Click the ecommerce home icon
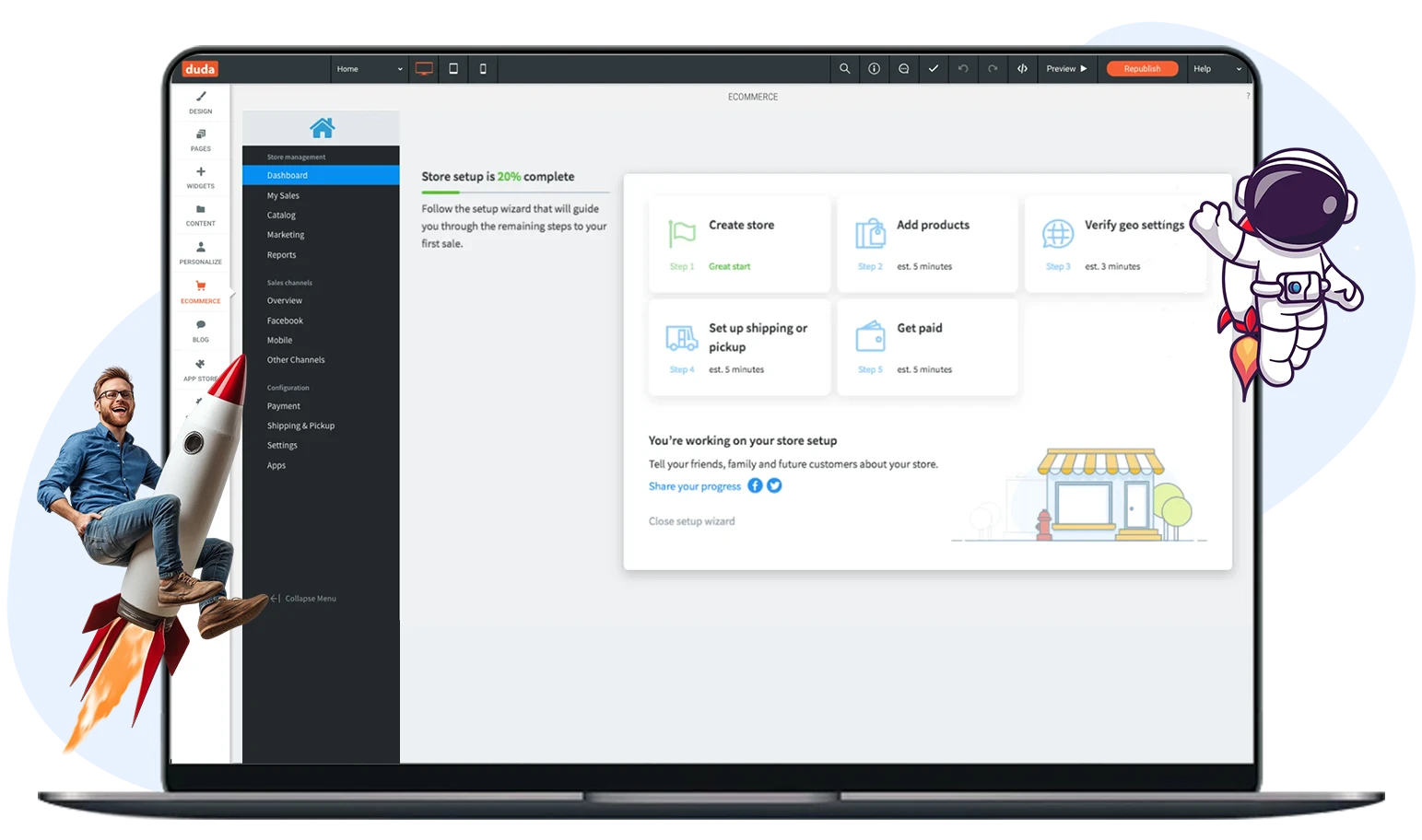This screenshot has width=1422, height=840. click(x=322, y=128)
